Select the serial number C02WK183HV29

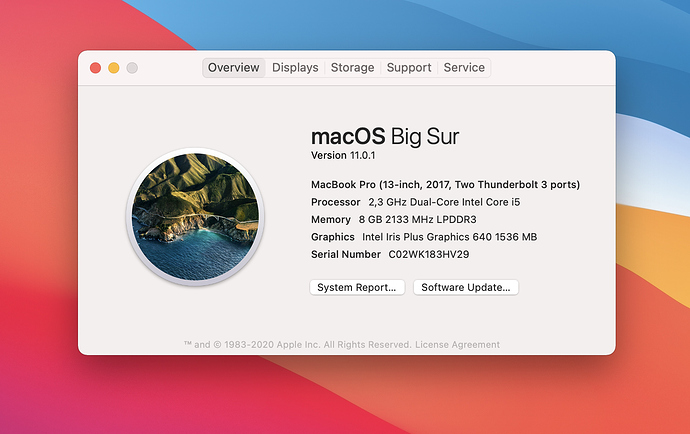[x=429, y=254]
